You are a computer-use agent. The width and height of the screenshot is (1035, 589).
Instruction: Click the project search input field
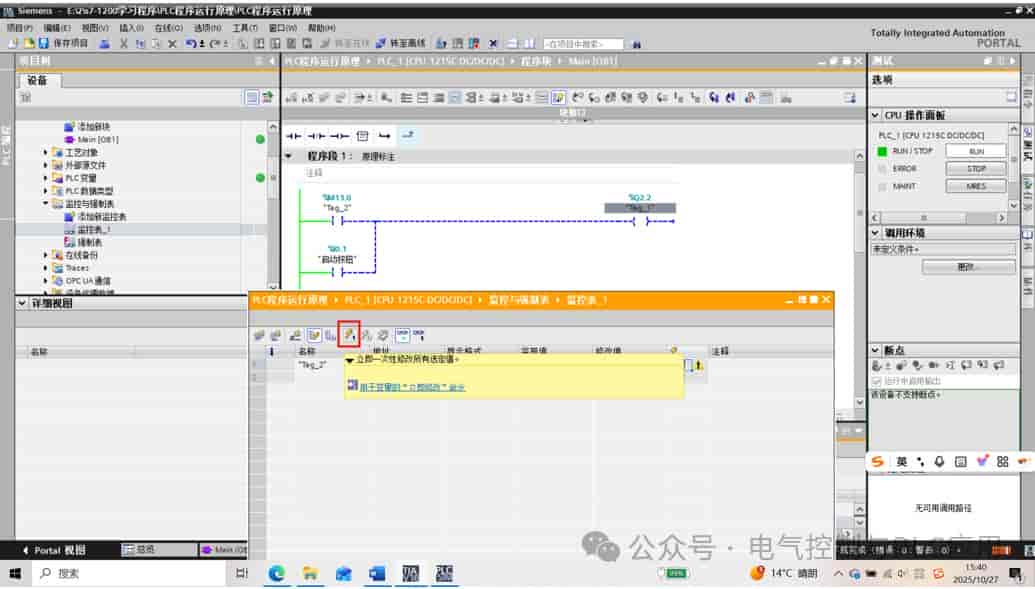click(583, 44)
